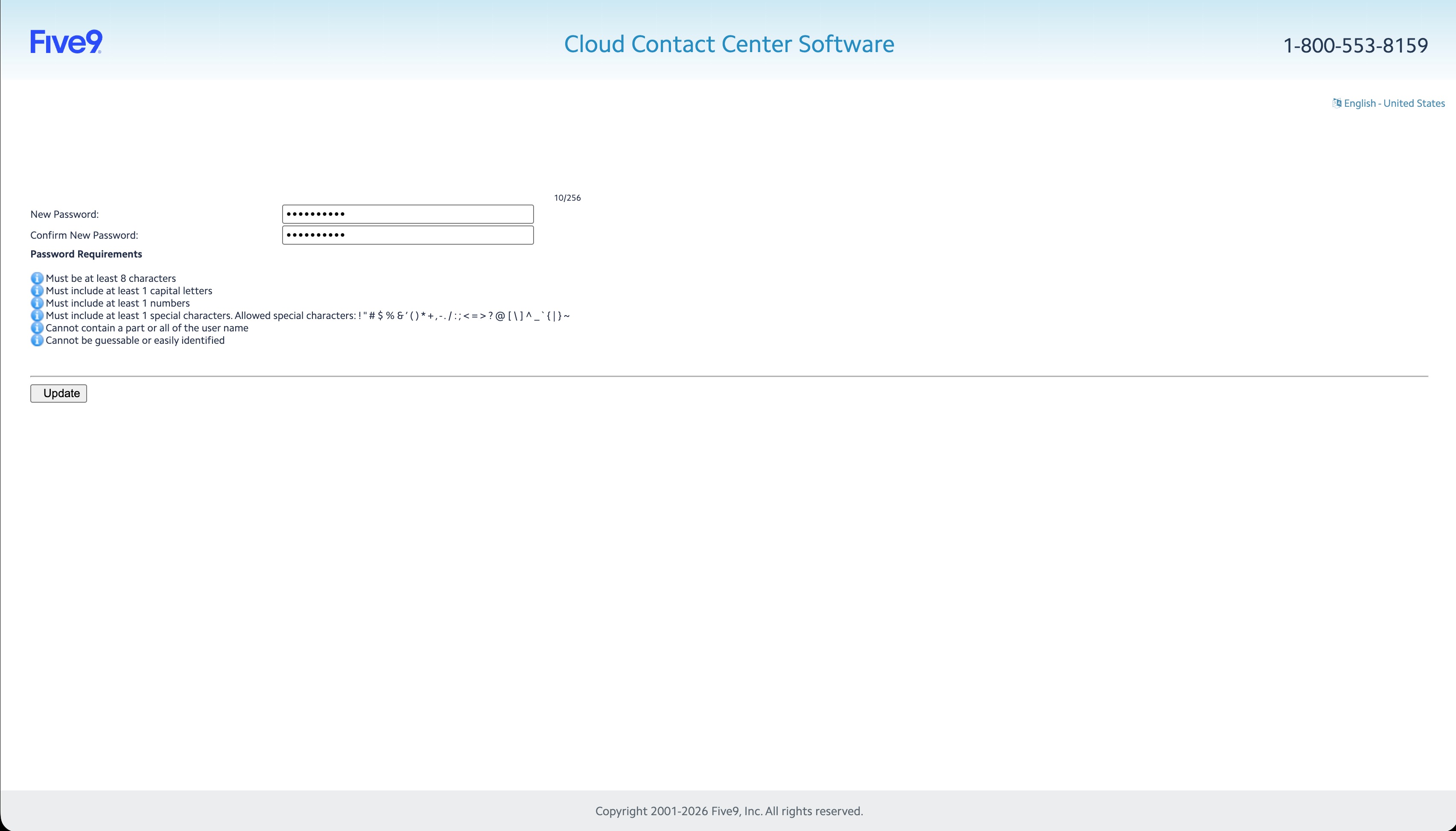The width and height of the screenshot is (1456, 831).
Task: Click info icon beside special characters requirement
Action: click(37, 316)
